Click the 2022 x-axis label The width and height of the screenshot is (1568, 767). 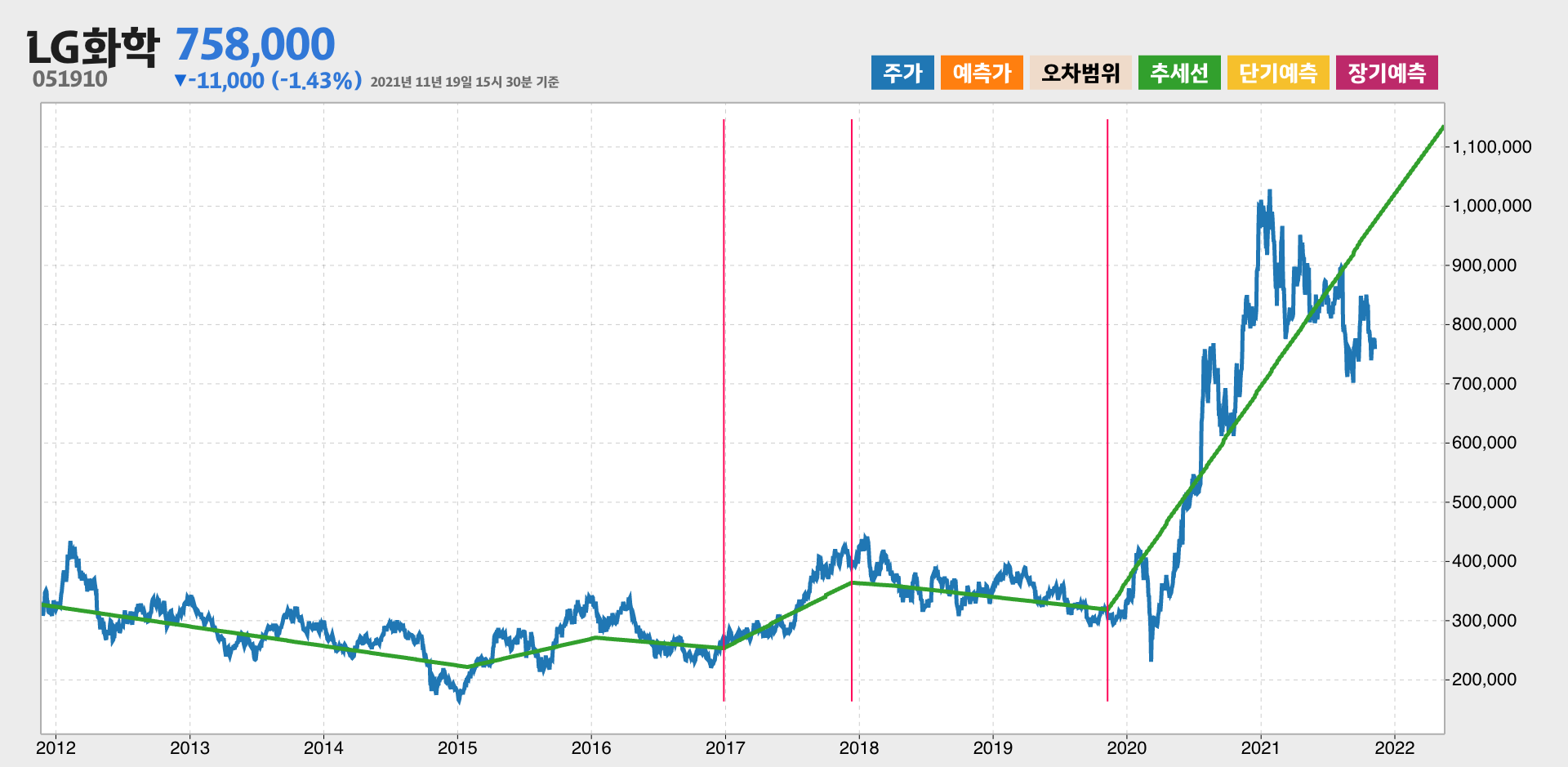point(1395,747)
